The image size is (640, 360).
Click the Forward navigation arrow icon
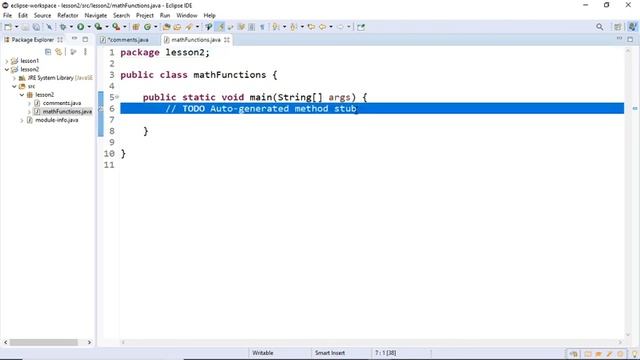click(x=340, y=27)
